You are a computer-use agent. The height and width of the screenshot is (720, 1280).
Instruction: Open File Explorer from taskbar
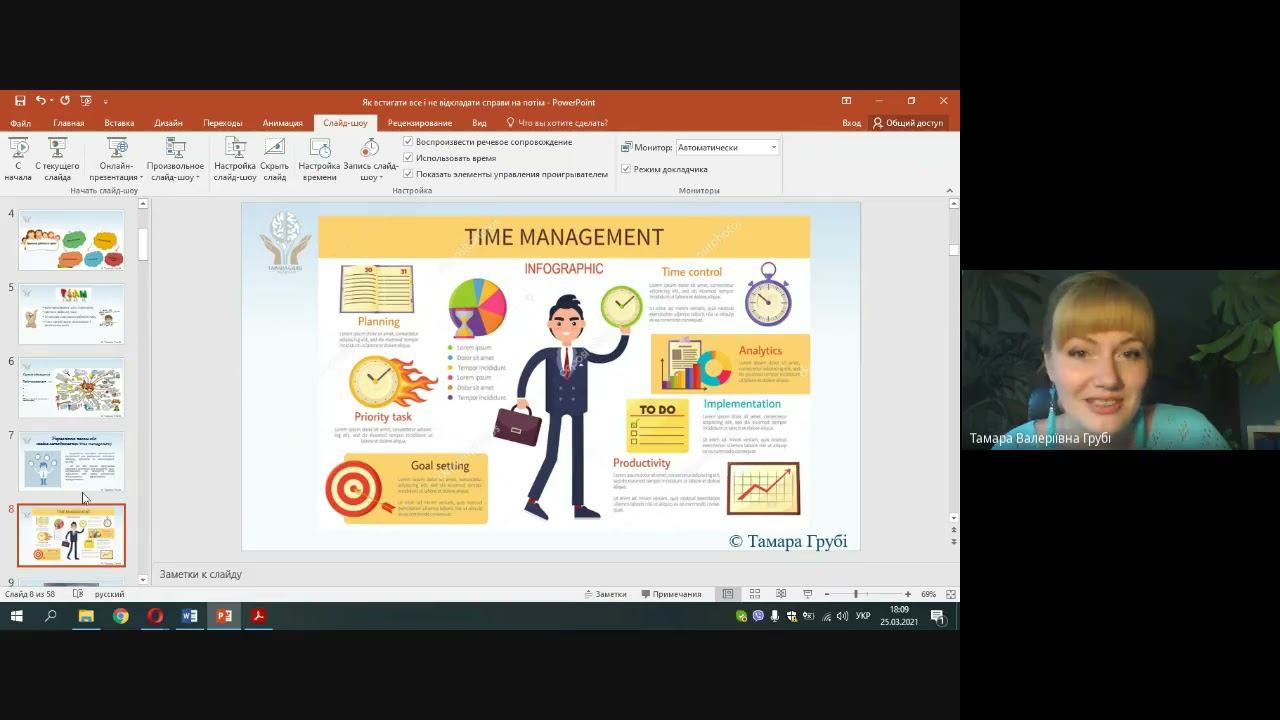coord(86,616)
